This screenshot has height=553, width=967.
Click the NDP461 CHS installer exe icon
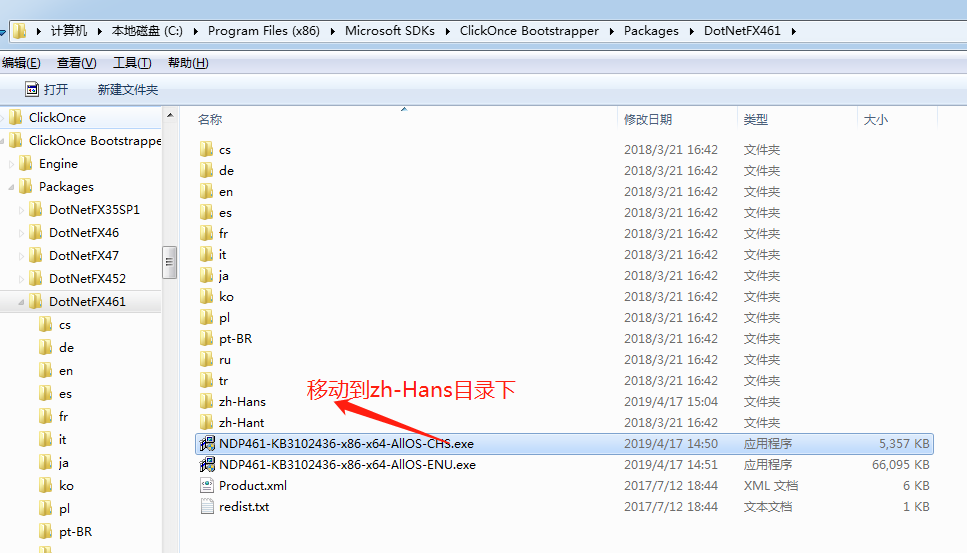207,444
